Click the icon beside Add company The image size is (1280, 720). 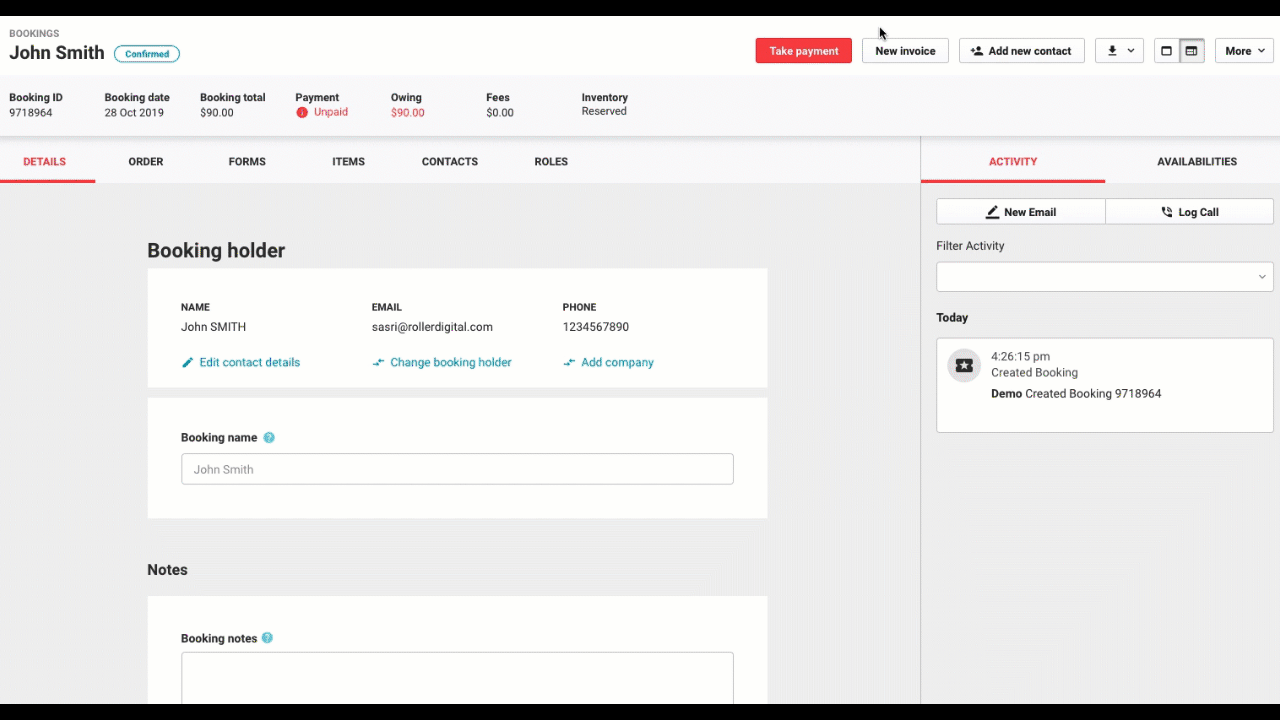[569, 362]
